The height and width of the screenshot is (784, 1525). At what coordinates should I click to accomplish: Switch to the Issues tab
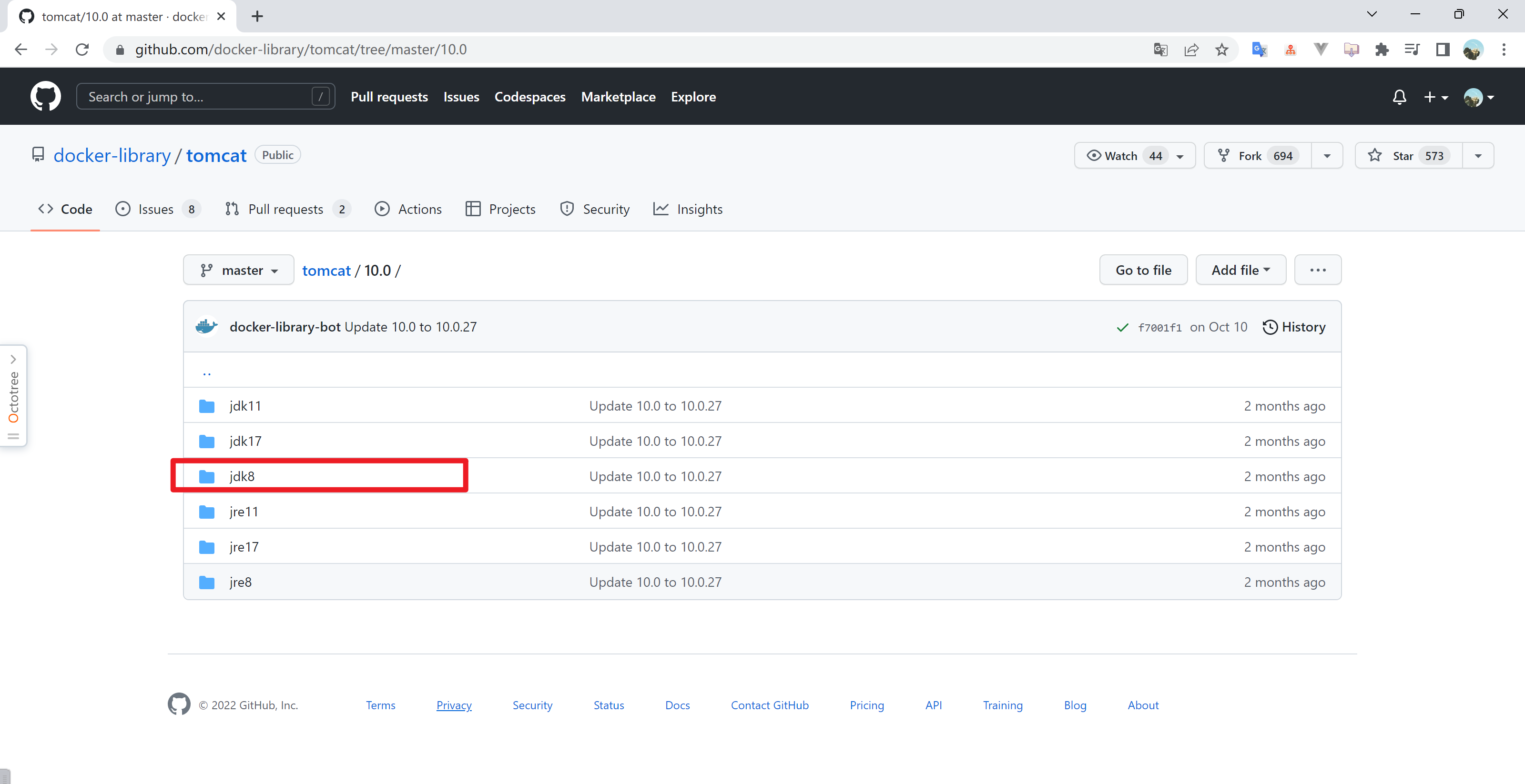[x=155, y=209]
